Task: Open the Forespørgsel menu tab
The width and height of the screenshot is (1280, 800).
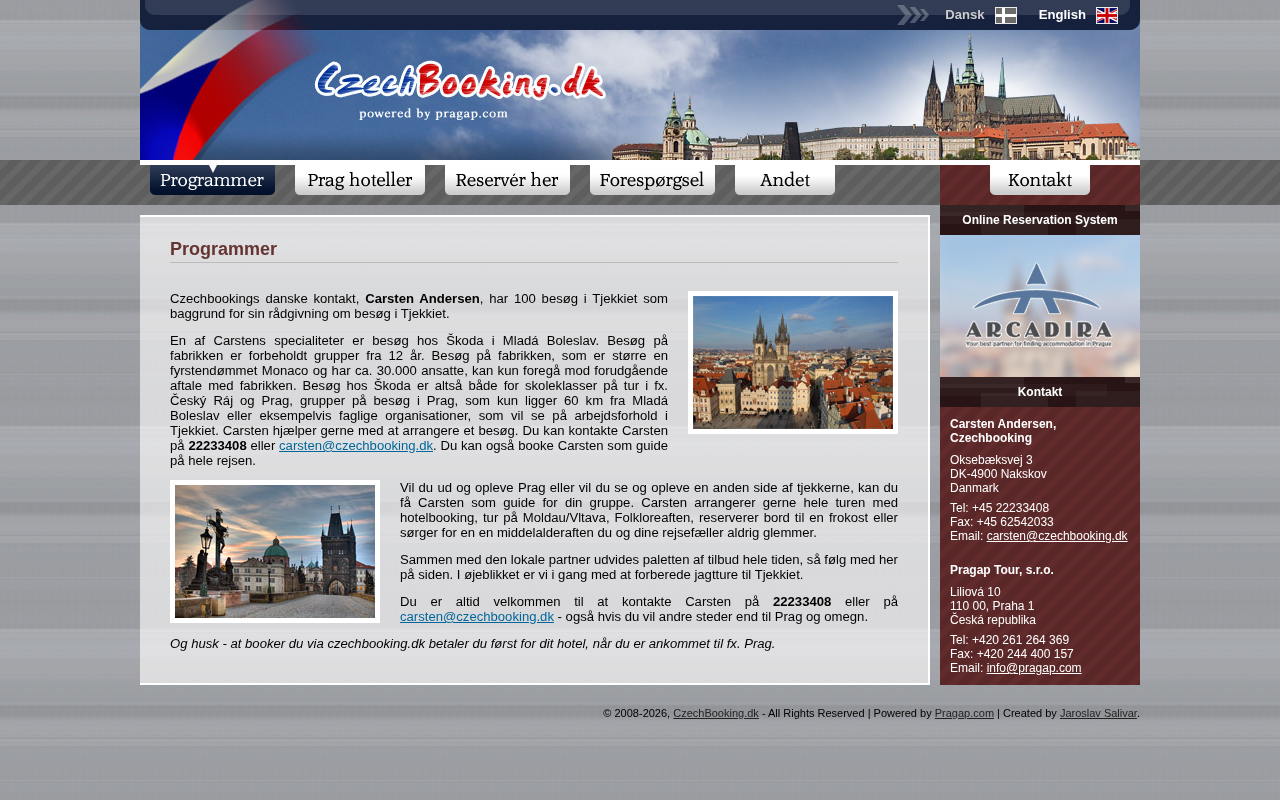Action: (652, 180)
